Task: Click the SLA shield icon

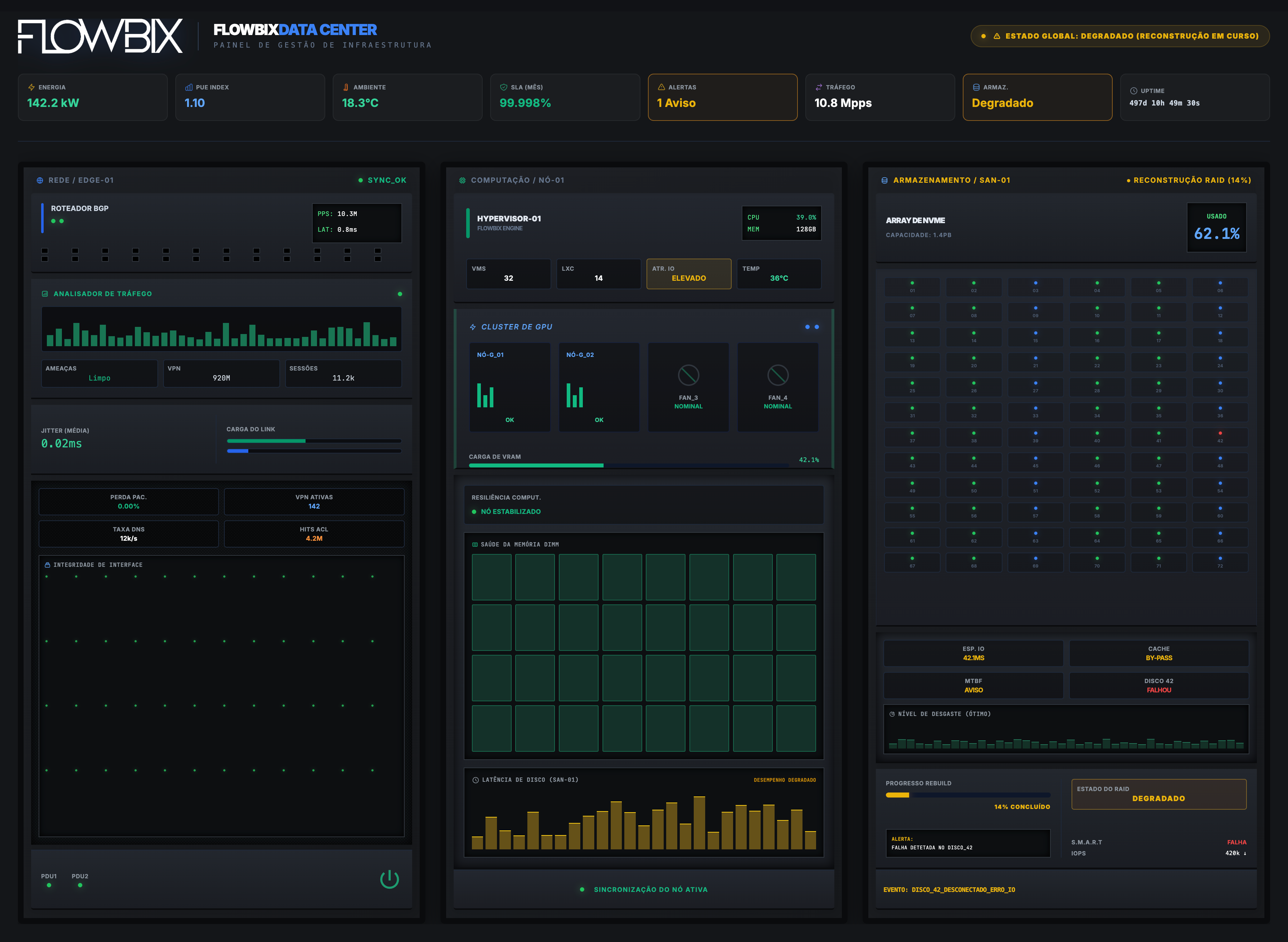Action: [504, 87]
